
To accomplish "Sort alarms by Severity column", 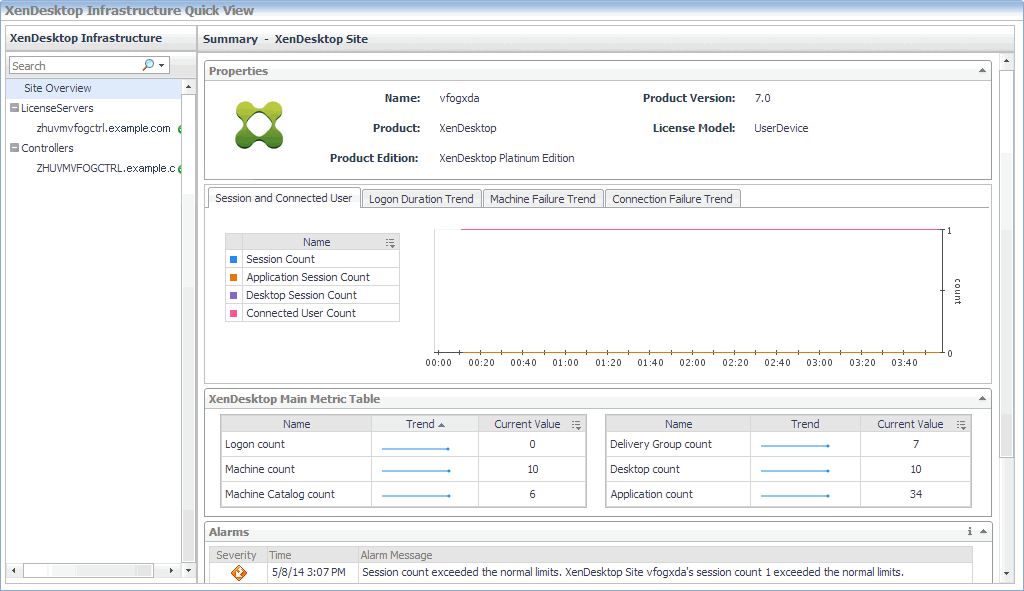I will click(236, 555).
